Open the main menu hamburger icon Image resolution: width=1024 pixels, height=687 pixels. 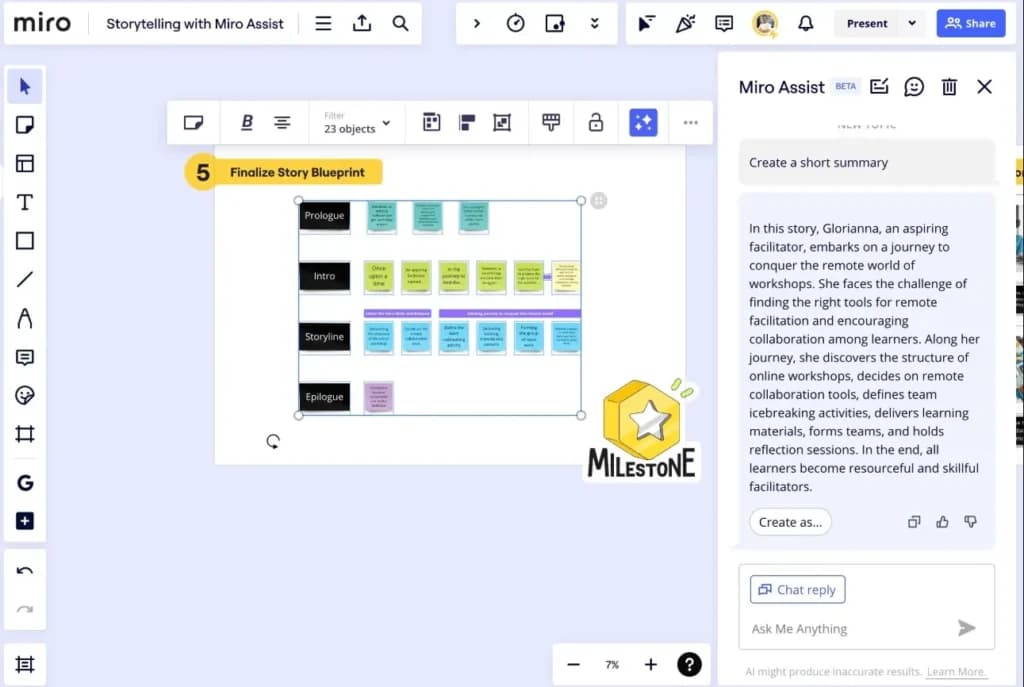[x=323, y=24]
